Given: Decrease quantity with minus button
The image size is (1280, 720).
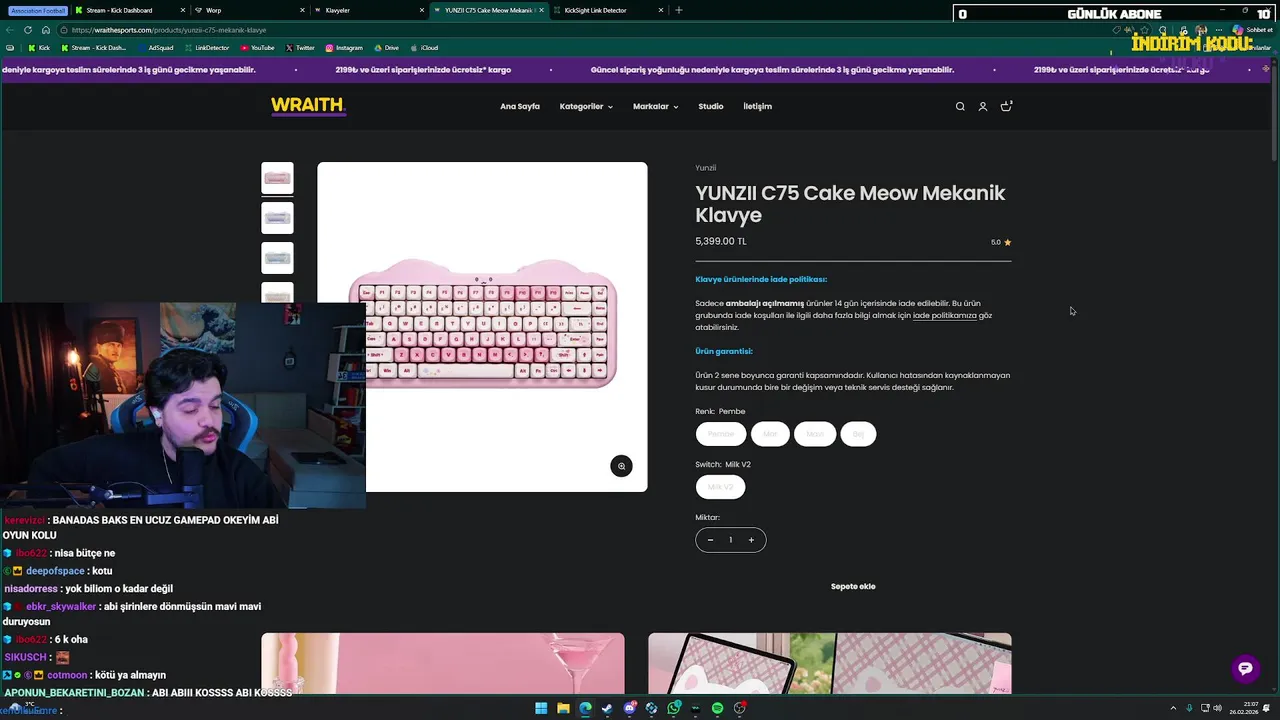Looking at the screenshot, I should (x=710, y=540).
